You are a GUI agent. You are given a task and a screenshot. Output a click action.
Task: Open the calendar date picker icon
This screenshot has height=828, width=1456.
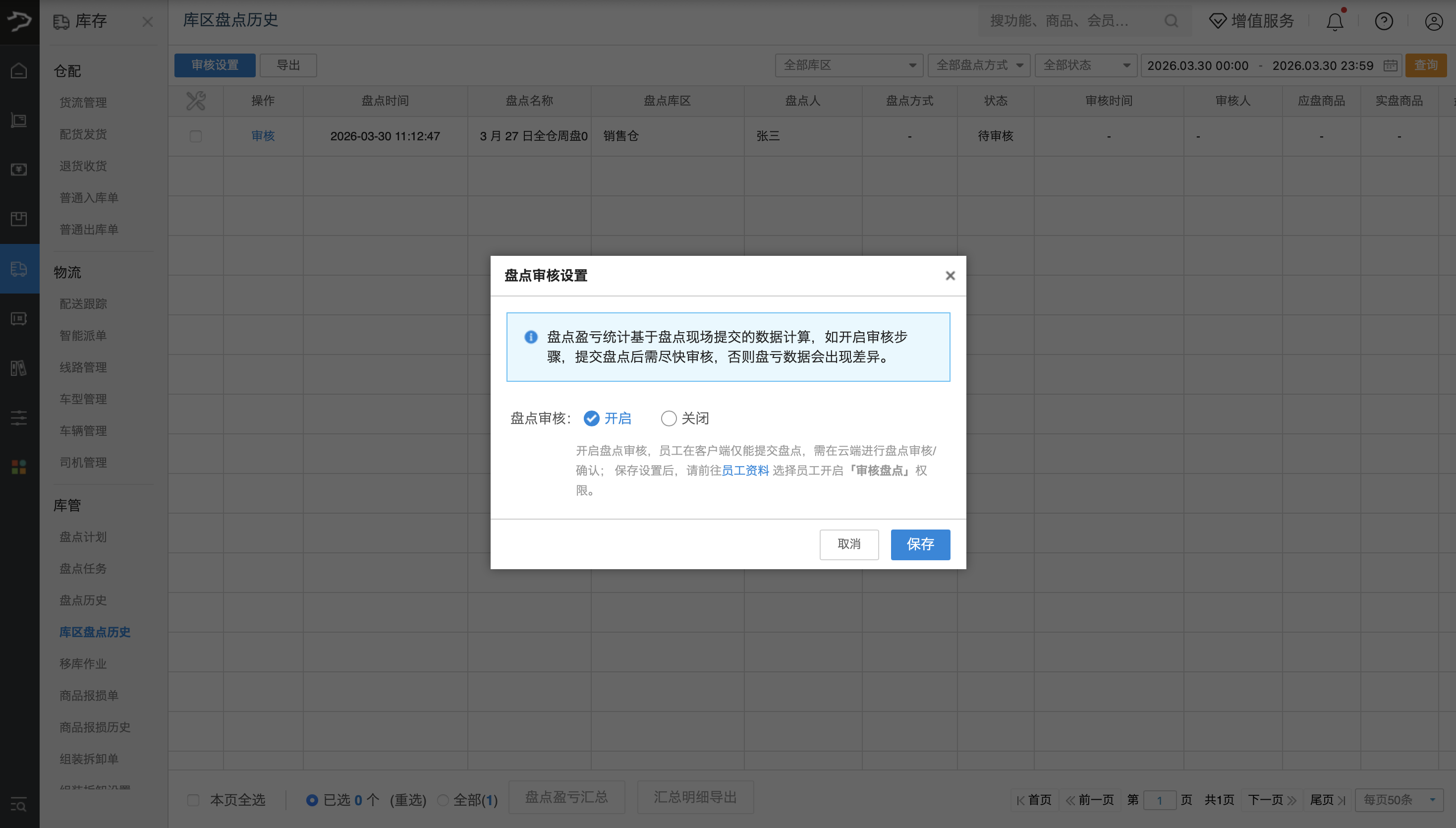[1390, 65]
